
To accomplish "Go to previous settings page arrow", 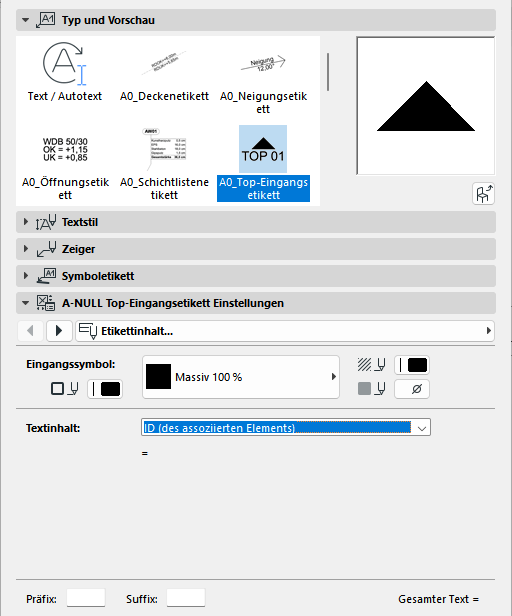I will pos(30,331).
